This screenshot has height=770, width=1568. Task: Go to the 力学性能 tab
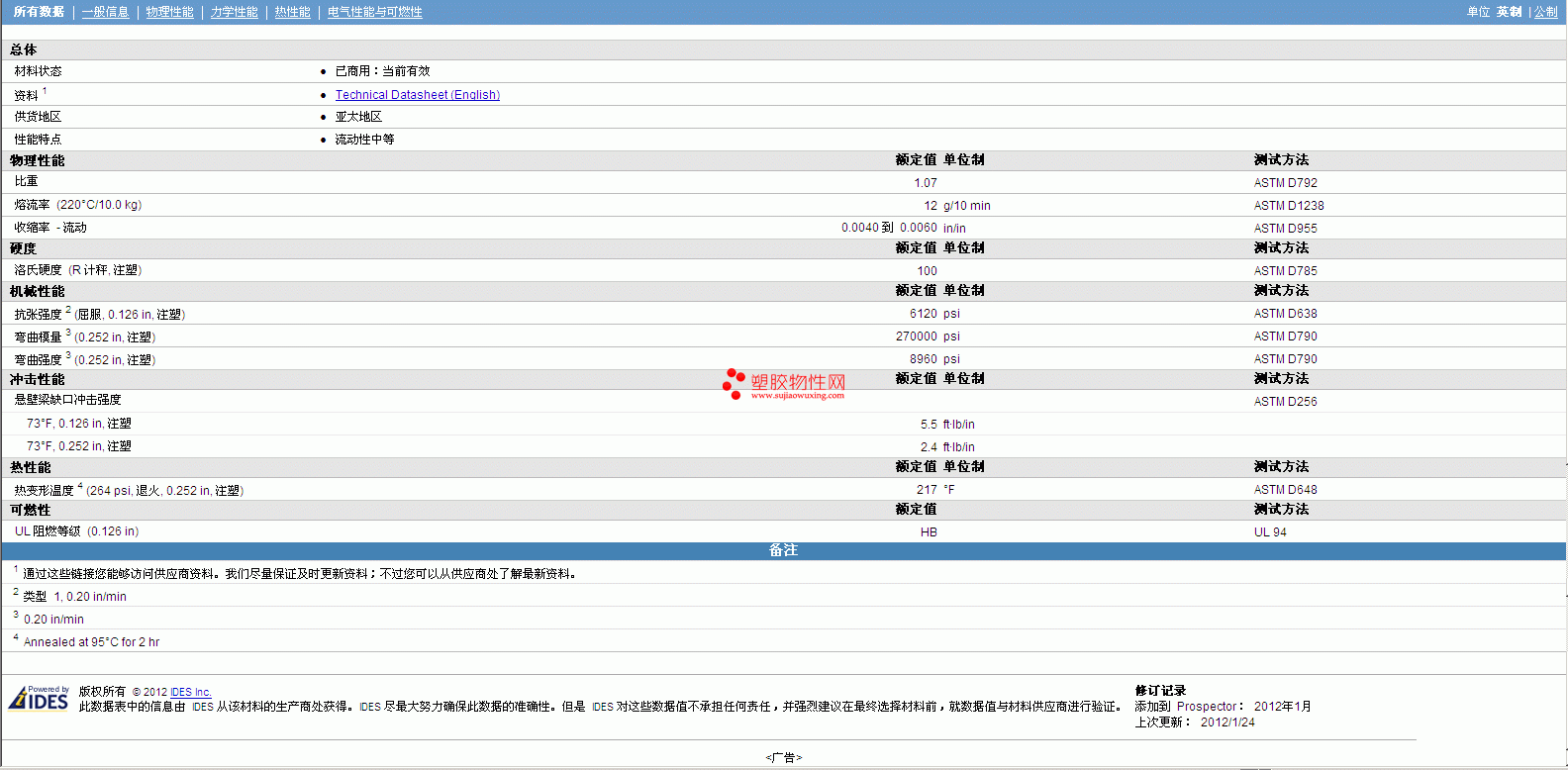click(234, 12)
